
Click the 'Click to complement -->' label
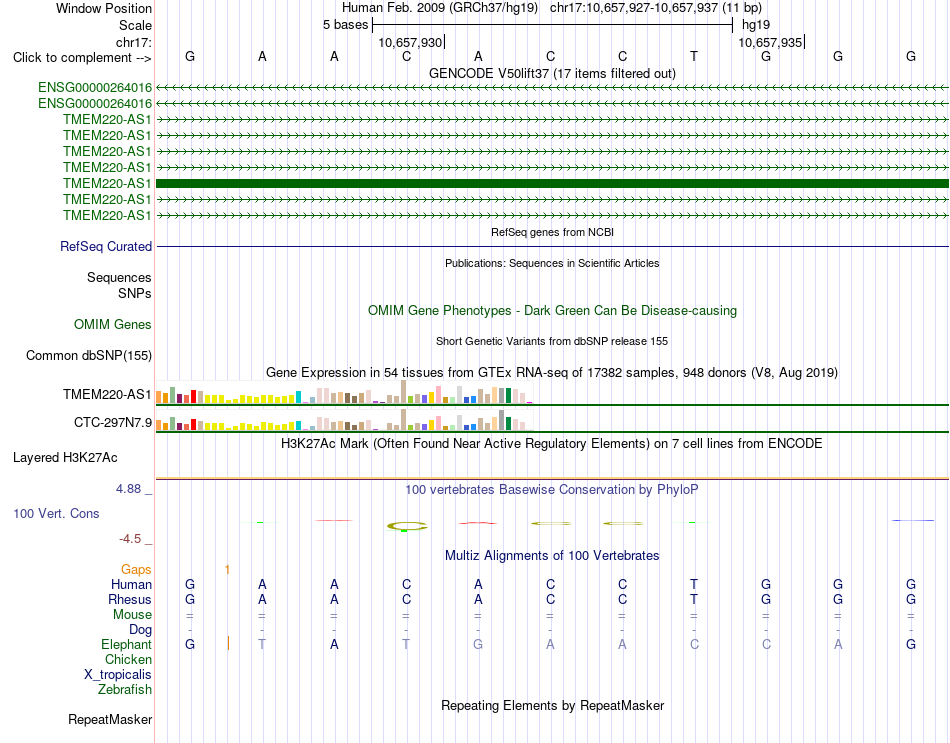point(82,58)
